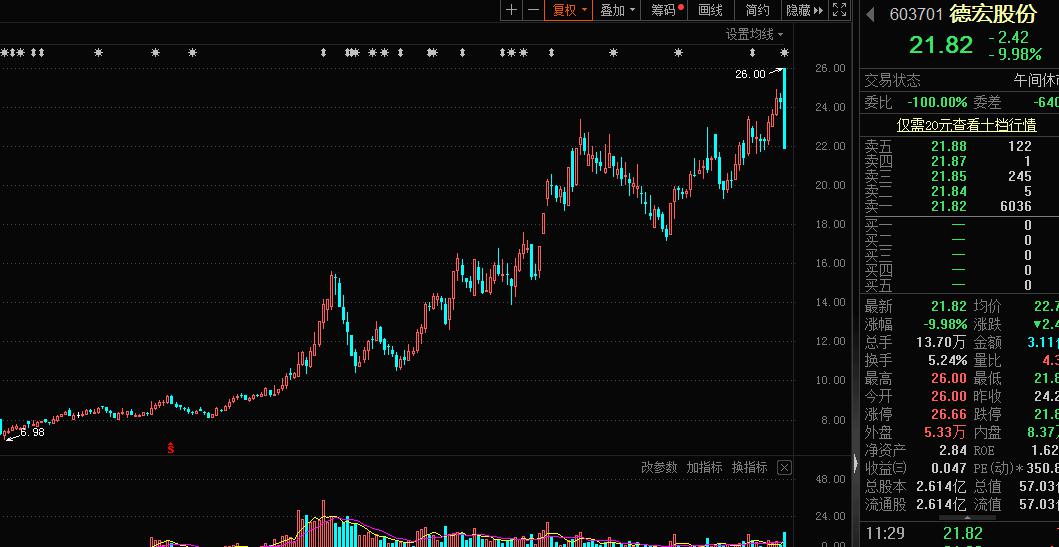Expand the hidden toolbar items arrows
The height and width of the screenshot is (547, 1059).
click(819, 10)
